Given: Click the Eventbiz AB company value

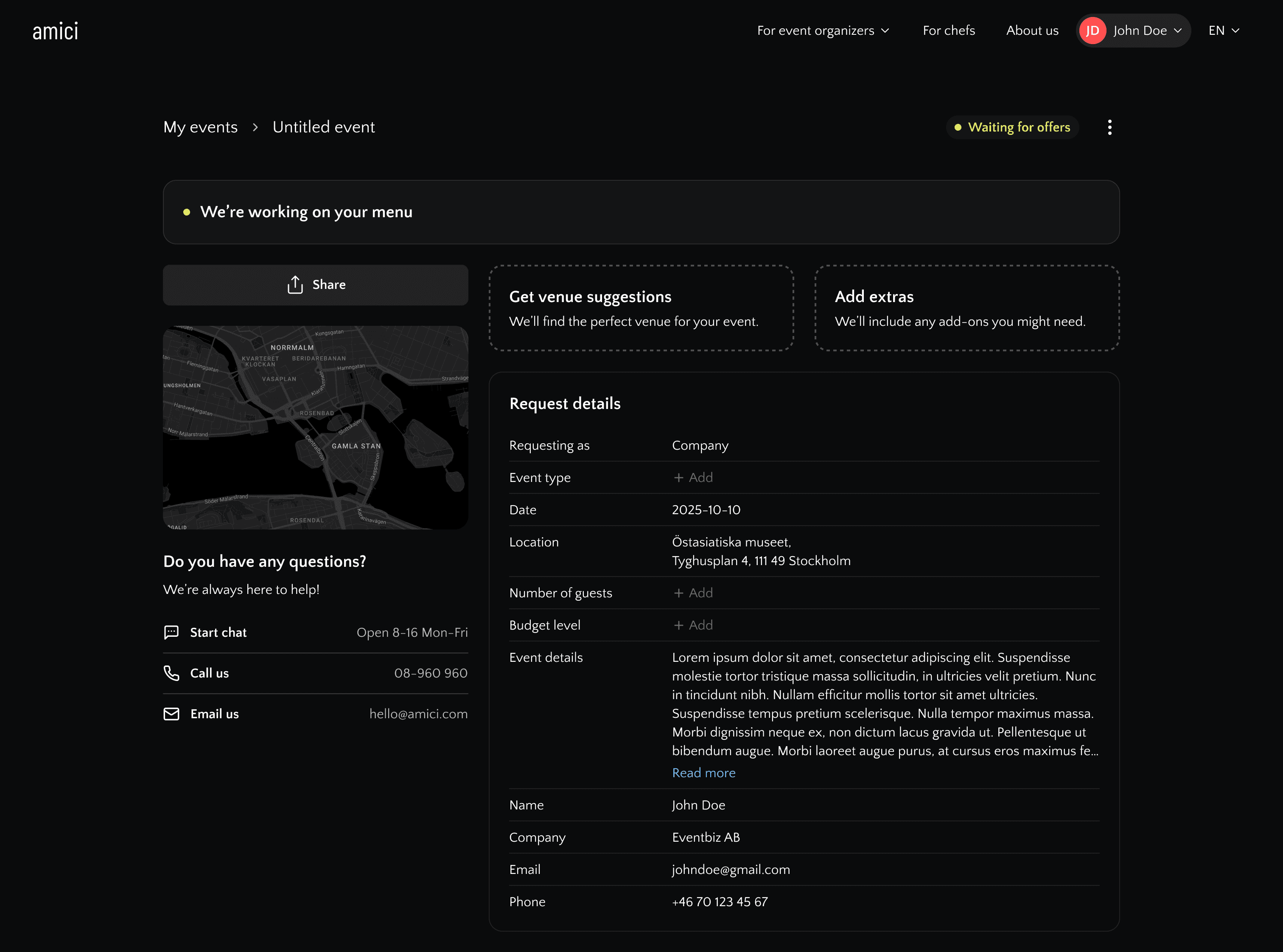Looking at the screenshot, I should (x=706, y=837).
